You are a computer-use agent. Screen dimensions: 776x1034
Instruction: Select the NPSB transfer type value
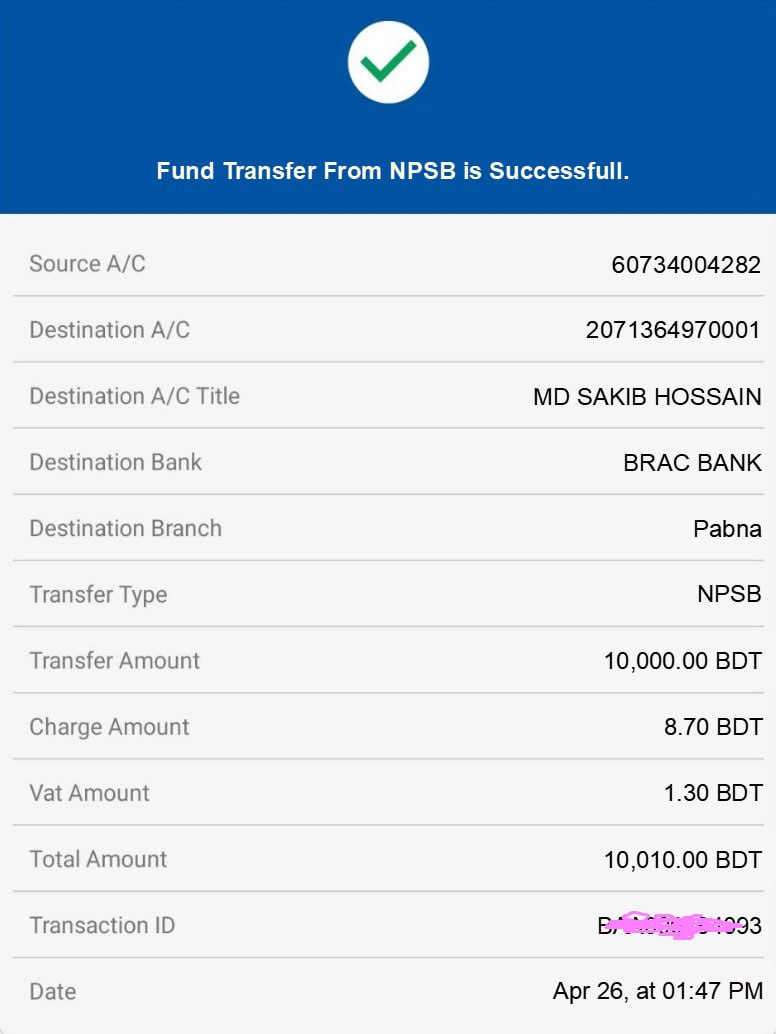point(729,595)
